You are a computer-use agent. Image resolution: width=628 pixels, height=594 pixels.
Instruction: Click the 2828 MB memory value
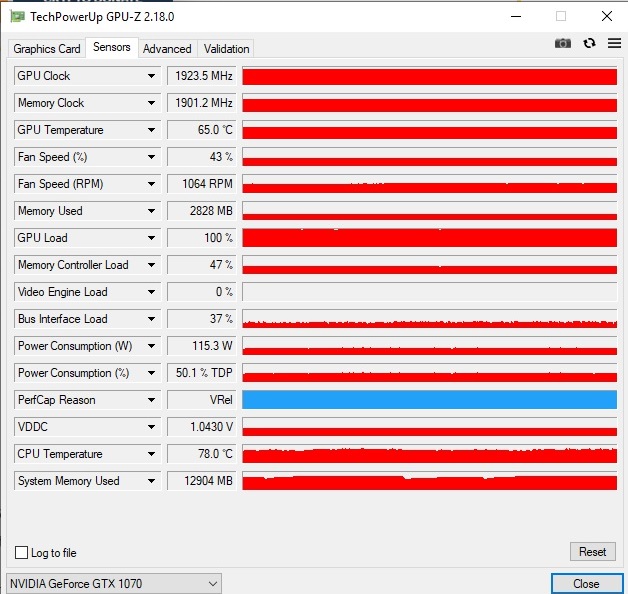point(201,211)
